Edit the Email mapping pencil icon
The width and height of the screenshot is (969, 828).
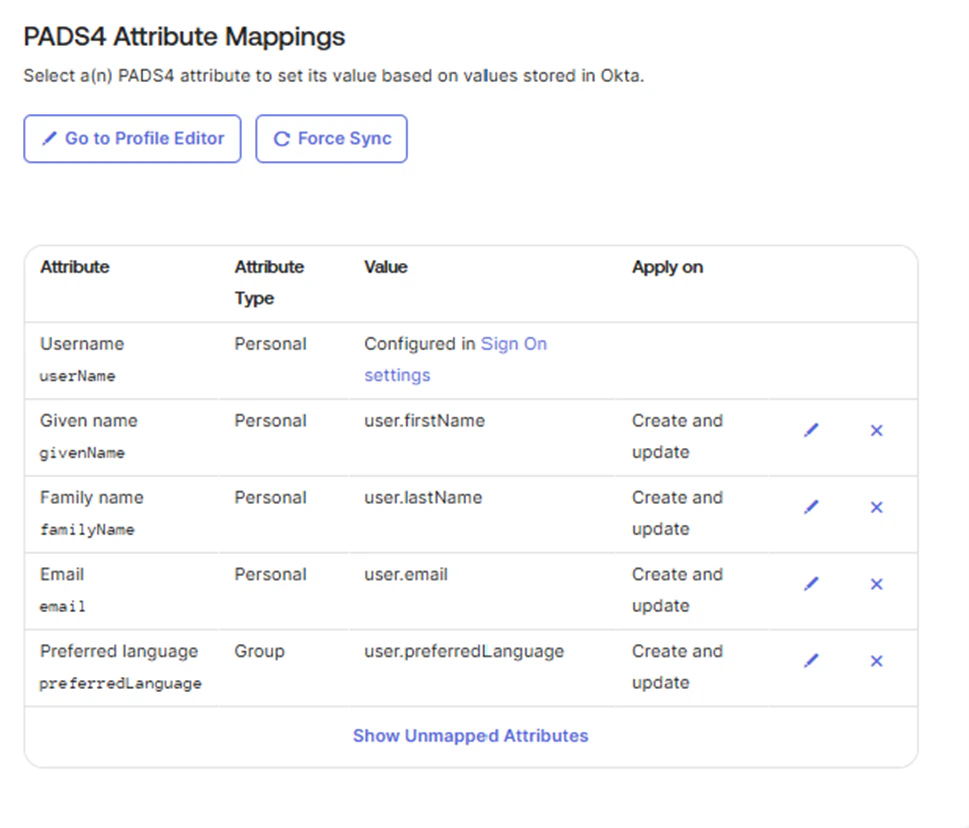point(811,583)
